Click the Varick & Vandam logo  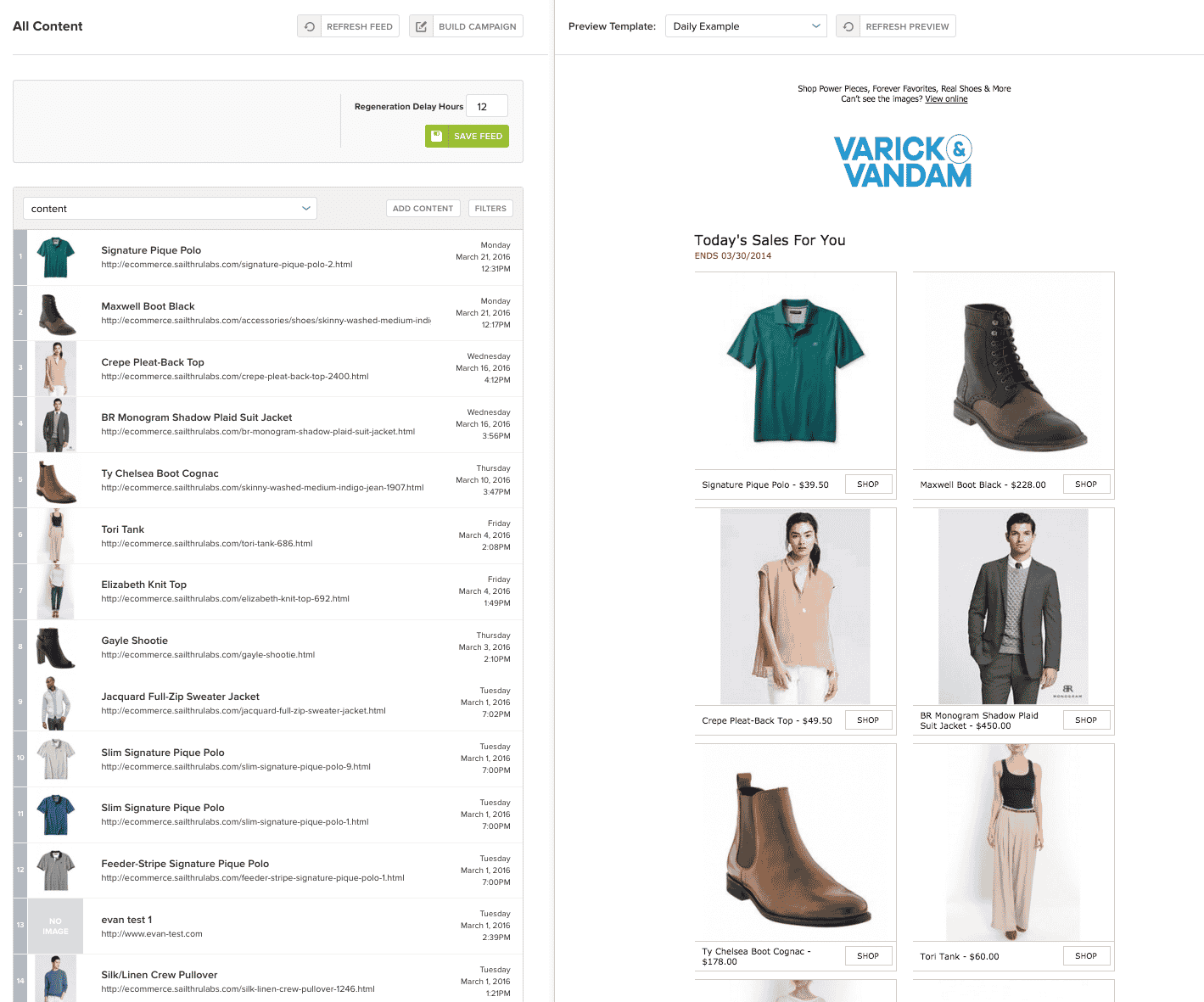click(x=903, y=161)
